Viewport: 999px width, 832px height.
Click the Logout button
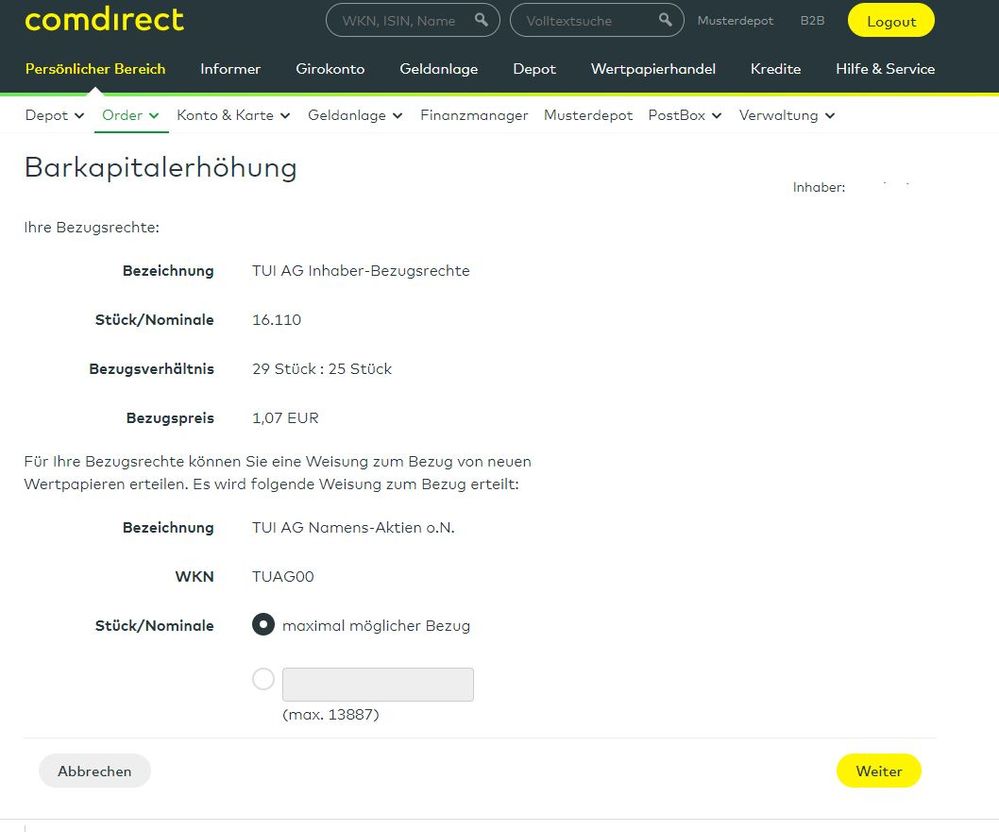tap(890, 20)
